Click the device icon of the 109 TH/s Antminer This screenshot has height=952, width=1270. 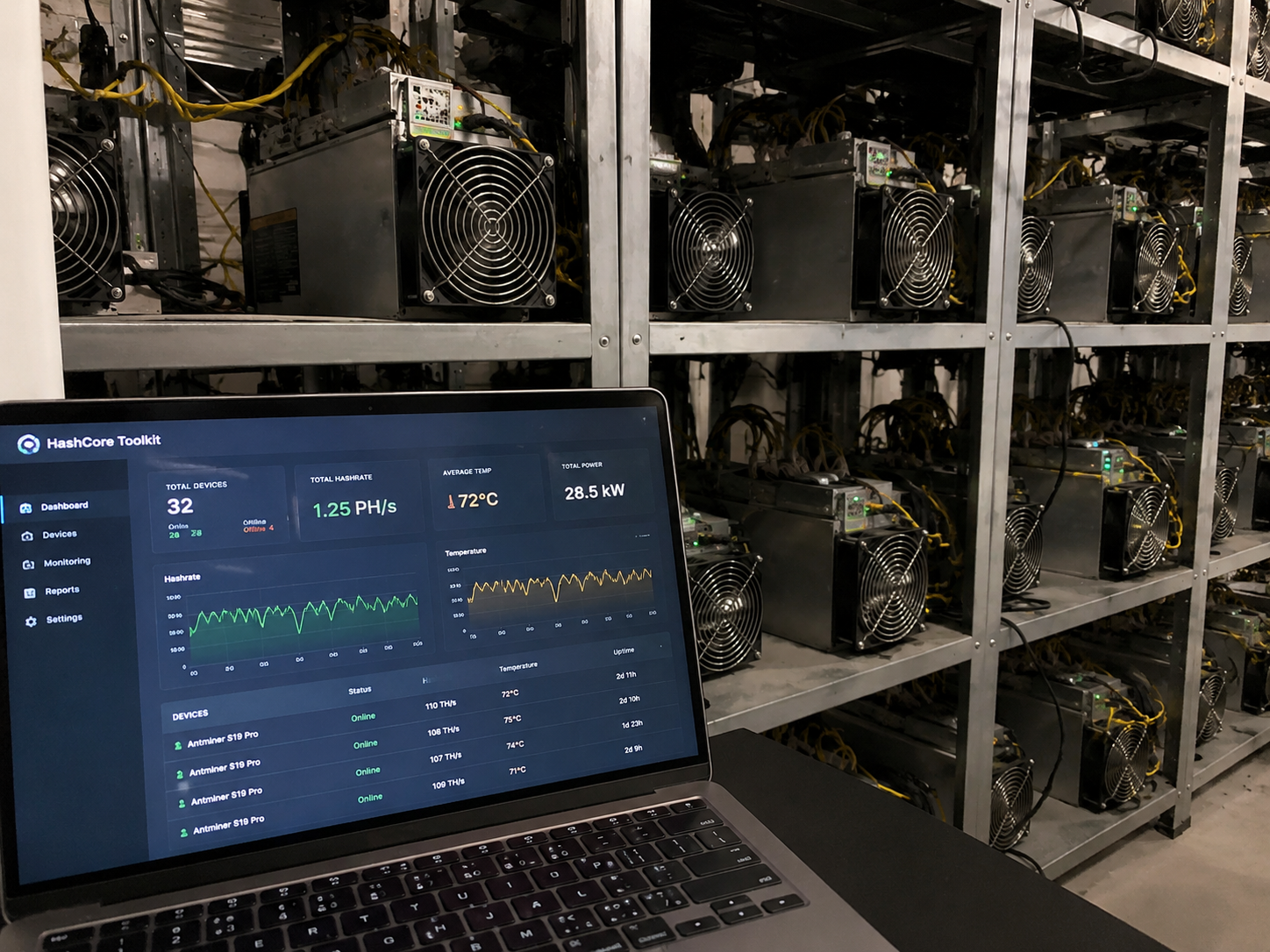pyautogui.click(x=183, y=832)
